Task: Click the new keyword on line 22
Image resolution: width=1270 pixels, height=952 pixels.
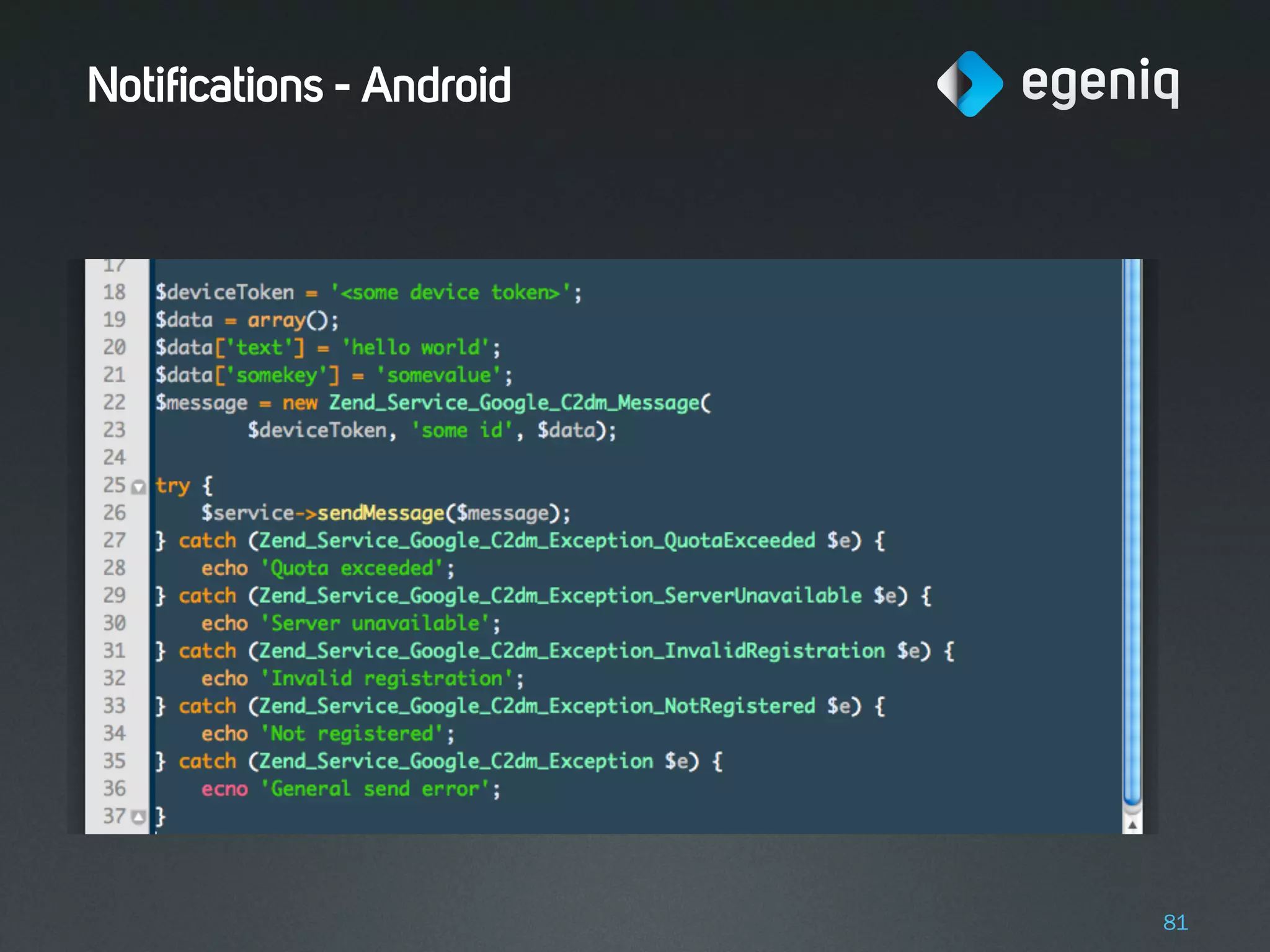Action: click(300, 403)
